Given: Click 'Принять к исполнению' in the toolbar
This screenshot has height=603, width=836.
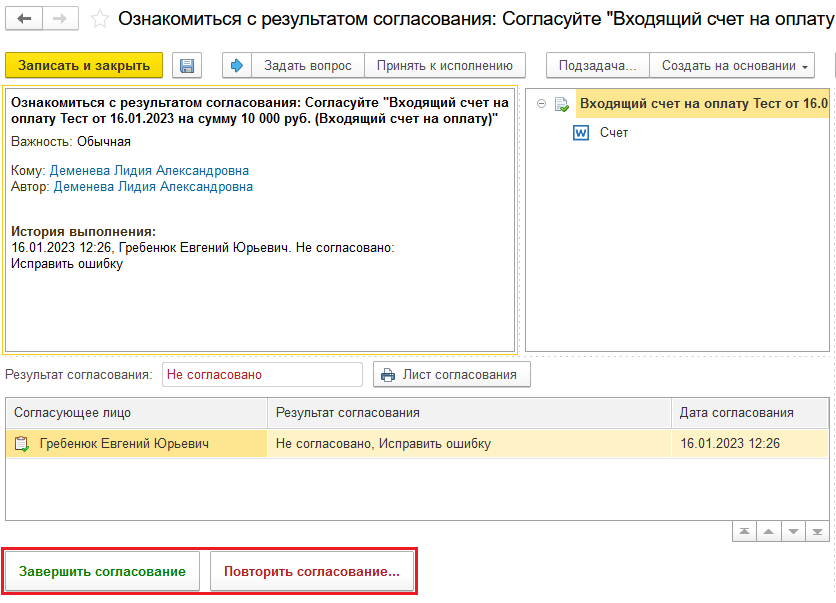Looking at the screenshot, I should pyautogui.click(x=444, y=66).
